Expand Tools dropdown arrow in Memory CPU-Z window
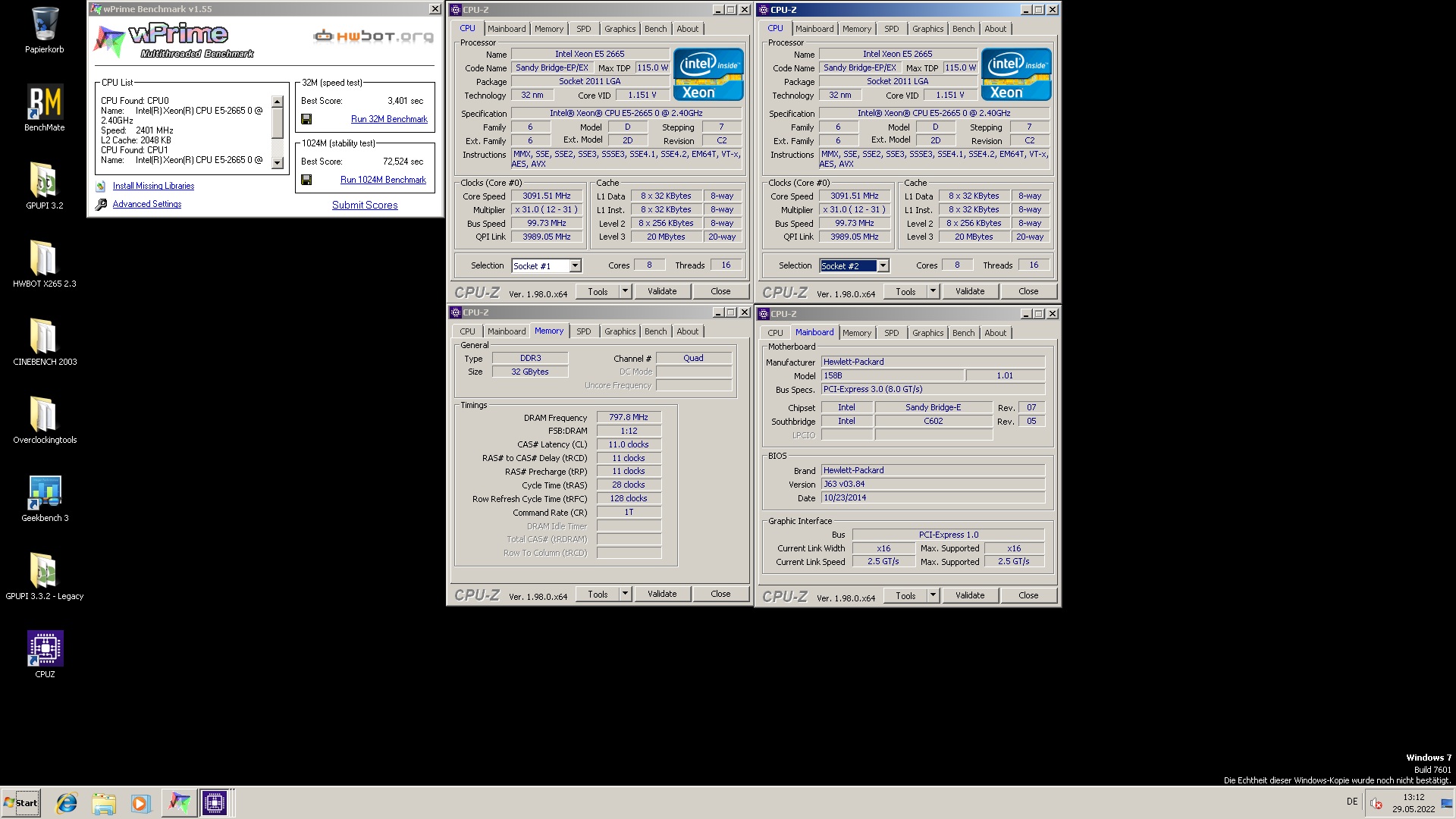 pos(625,594)
